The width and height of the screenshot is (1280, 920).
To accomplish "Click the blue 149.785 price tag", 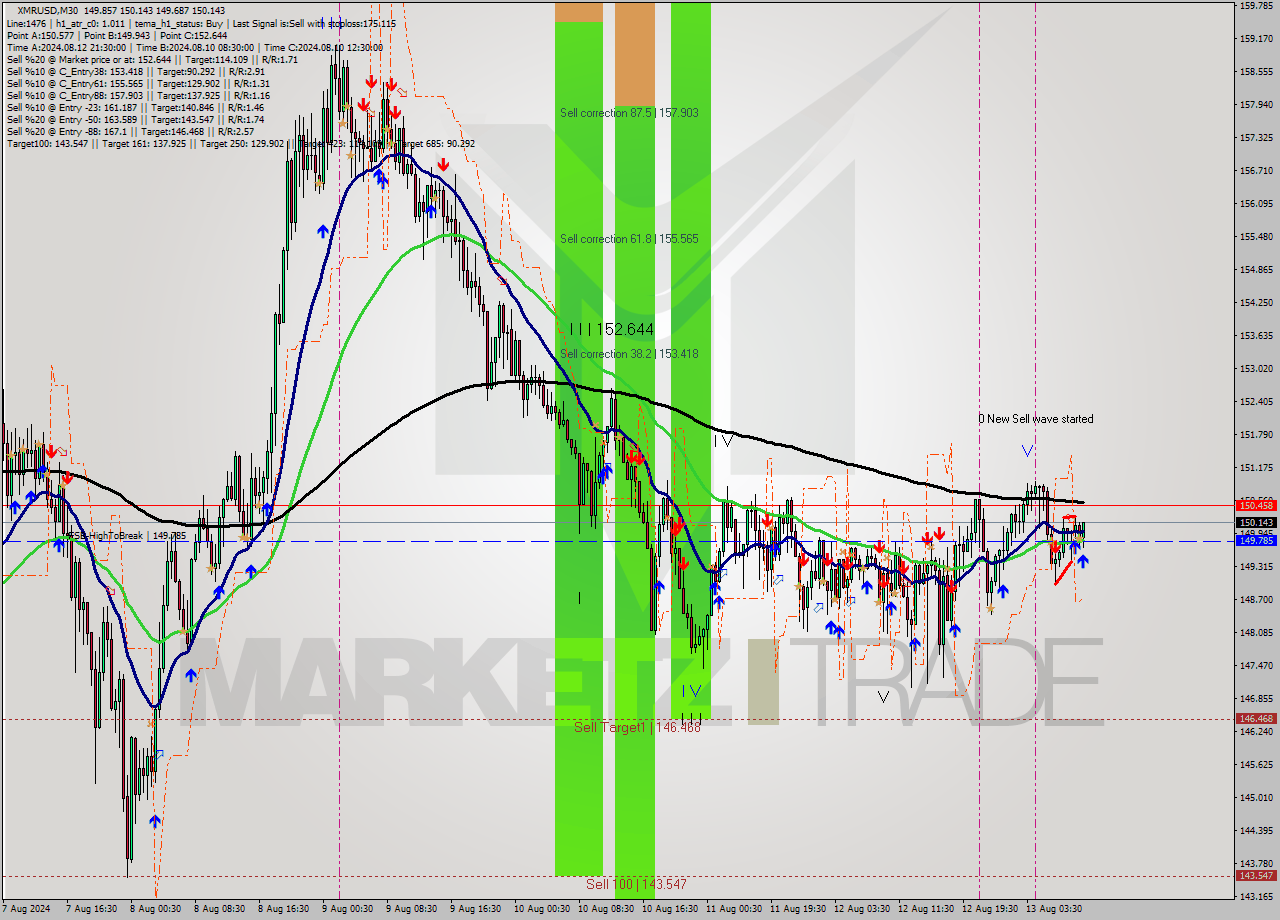I will [x=1255, y=540].
